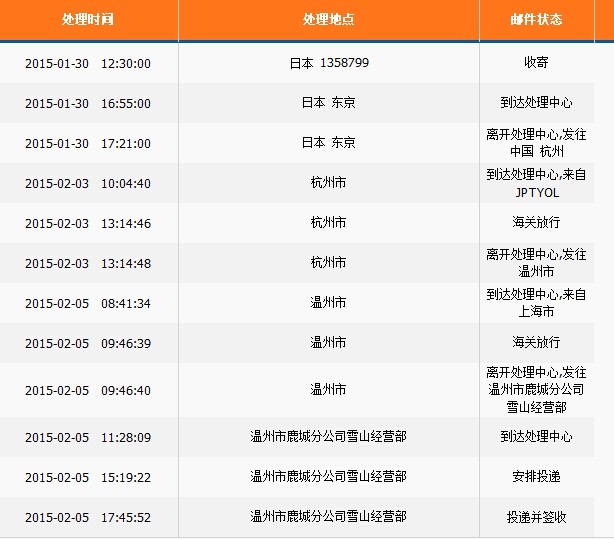Click the 处理地点 column header
The width and height of the screenshot is (614, 539).
pos(328,19)
